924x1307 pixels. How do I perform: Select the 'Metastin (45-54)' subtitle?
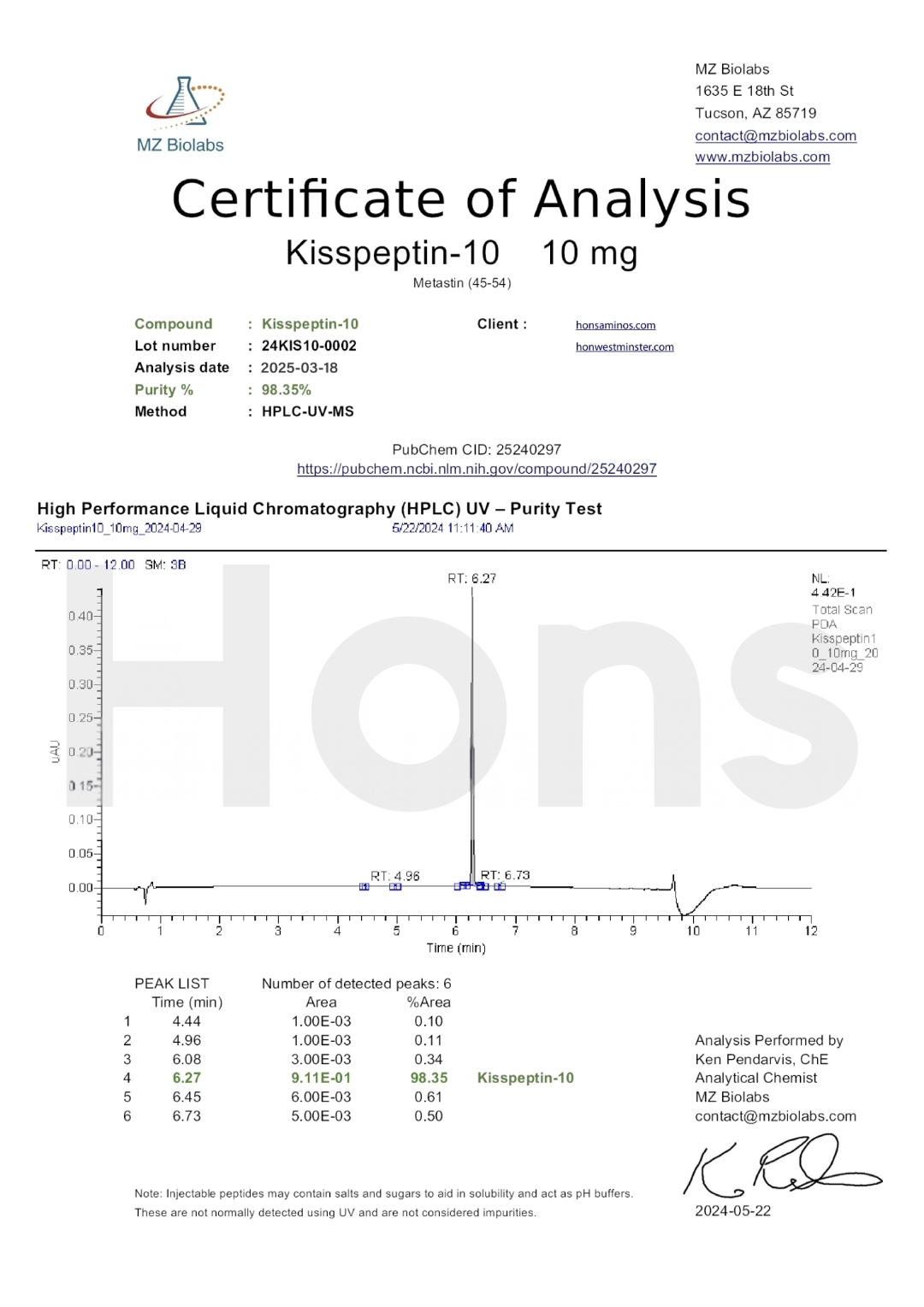[x=462, y=283]
